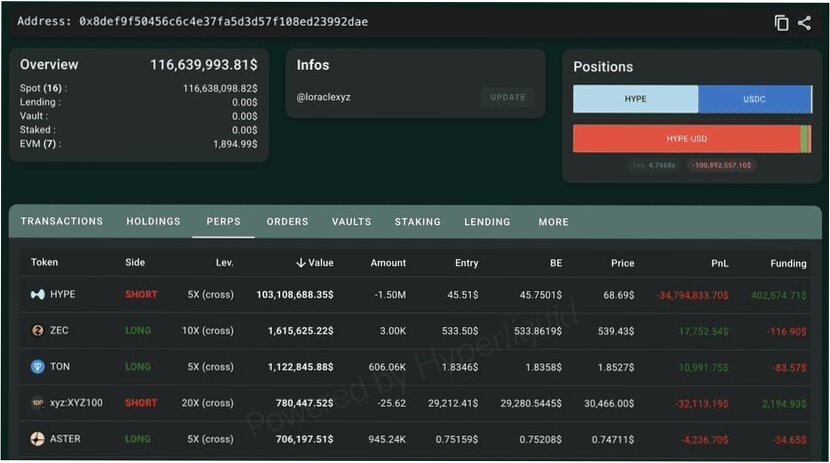The width and height of the screenshot is (830, 463).
Task: Click the xyz:XYZ100 token name
Action: [x=76, y=403]
